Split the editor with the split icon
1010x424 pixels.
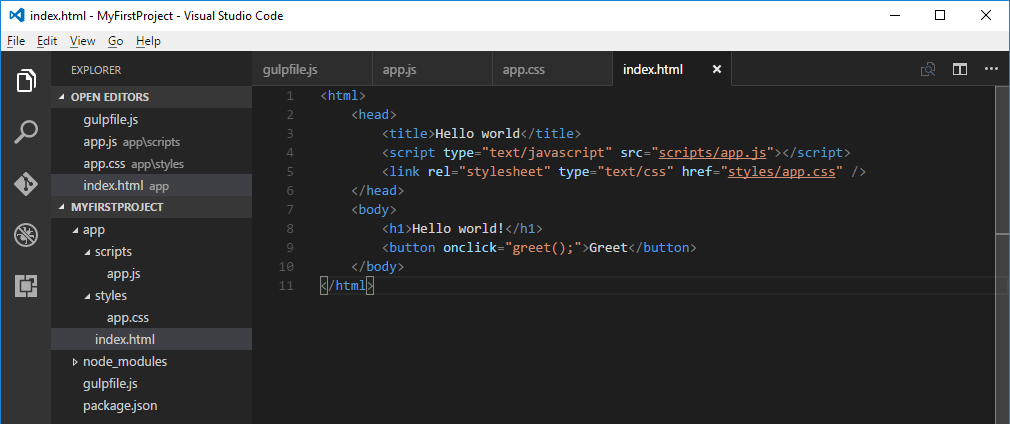pyautogui.click(x=960, y=70)
